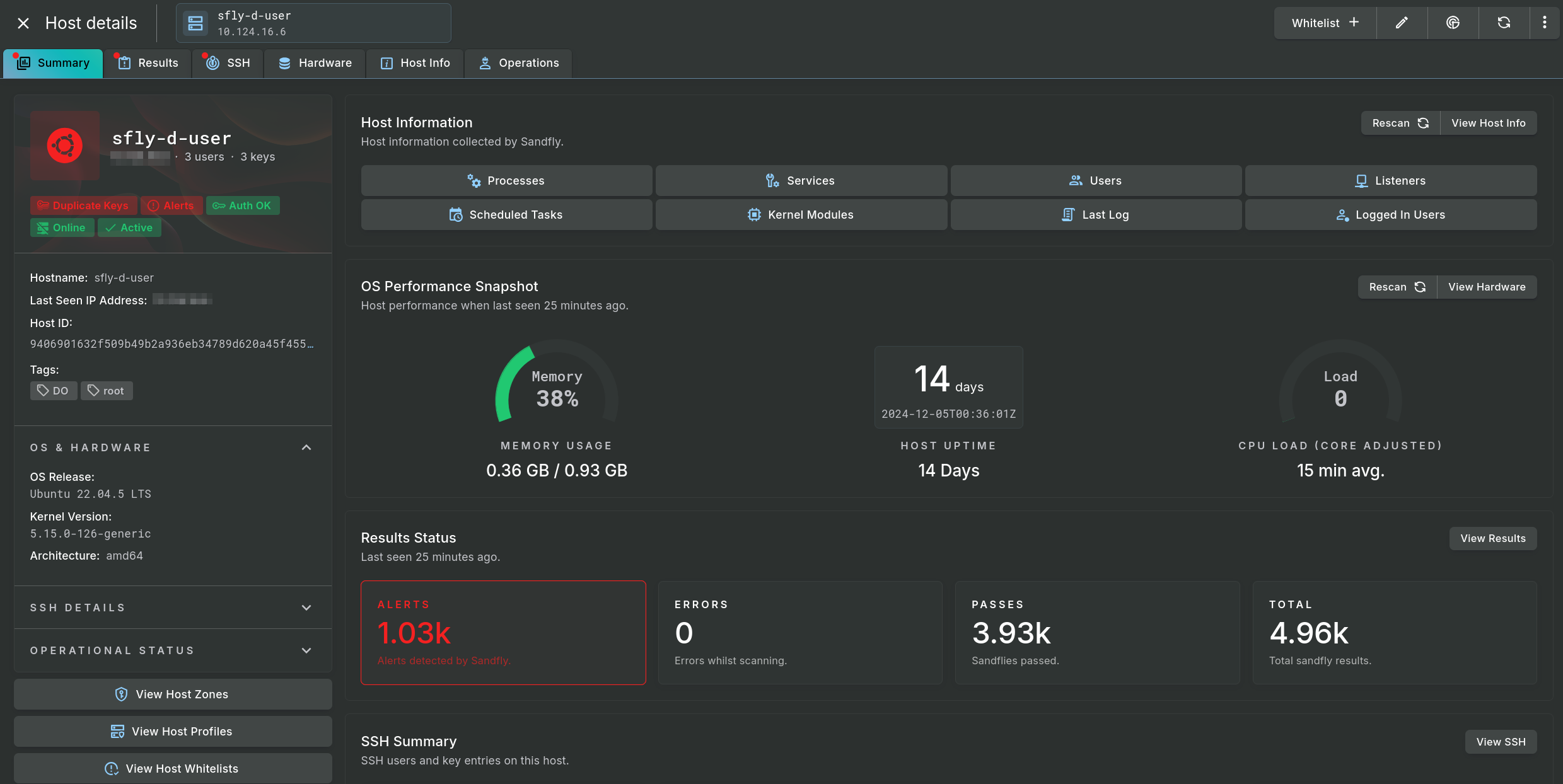Click the 3 users text
The image size is (1563, 784).
pos(204,157)
